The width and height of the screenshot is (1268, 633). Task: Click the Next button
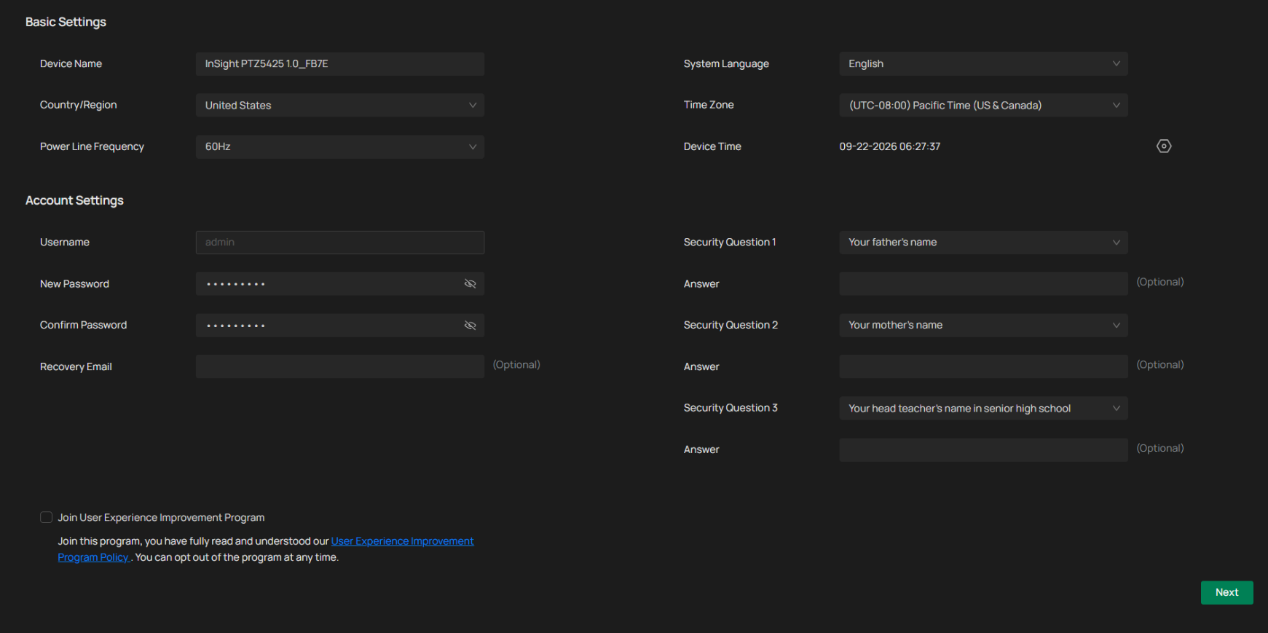pyautogui.click(x=1227, y=592)
